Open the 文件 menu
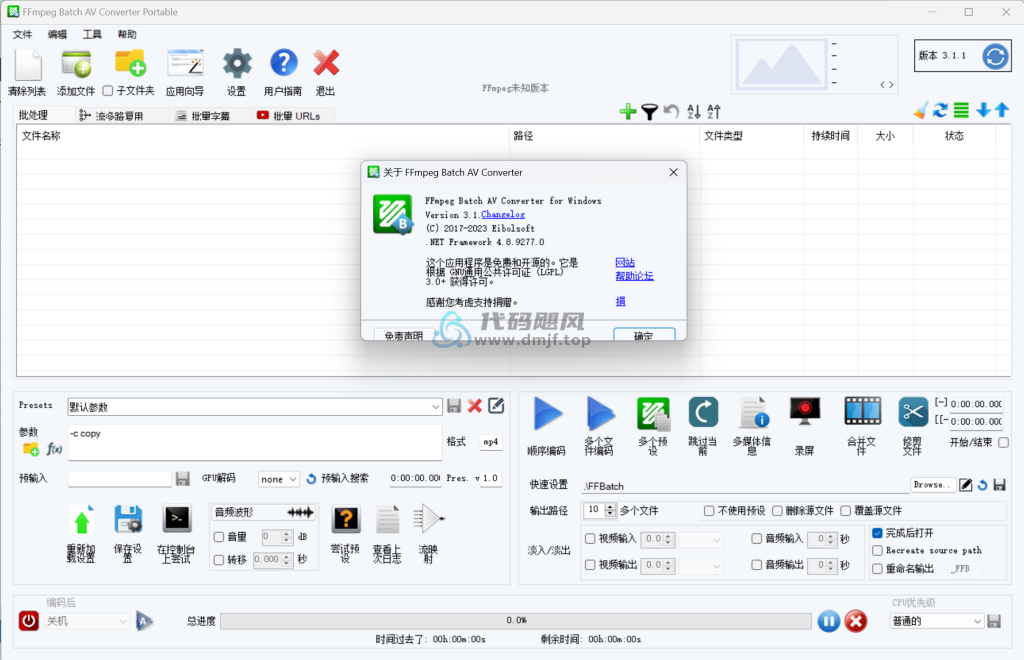Viewport: 1024px width, 660px height. coord(22,34)
